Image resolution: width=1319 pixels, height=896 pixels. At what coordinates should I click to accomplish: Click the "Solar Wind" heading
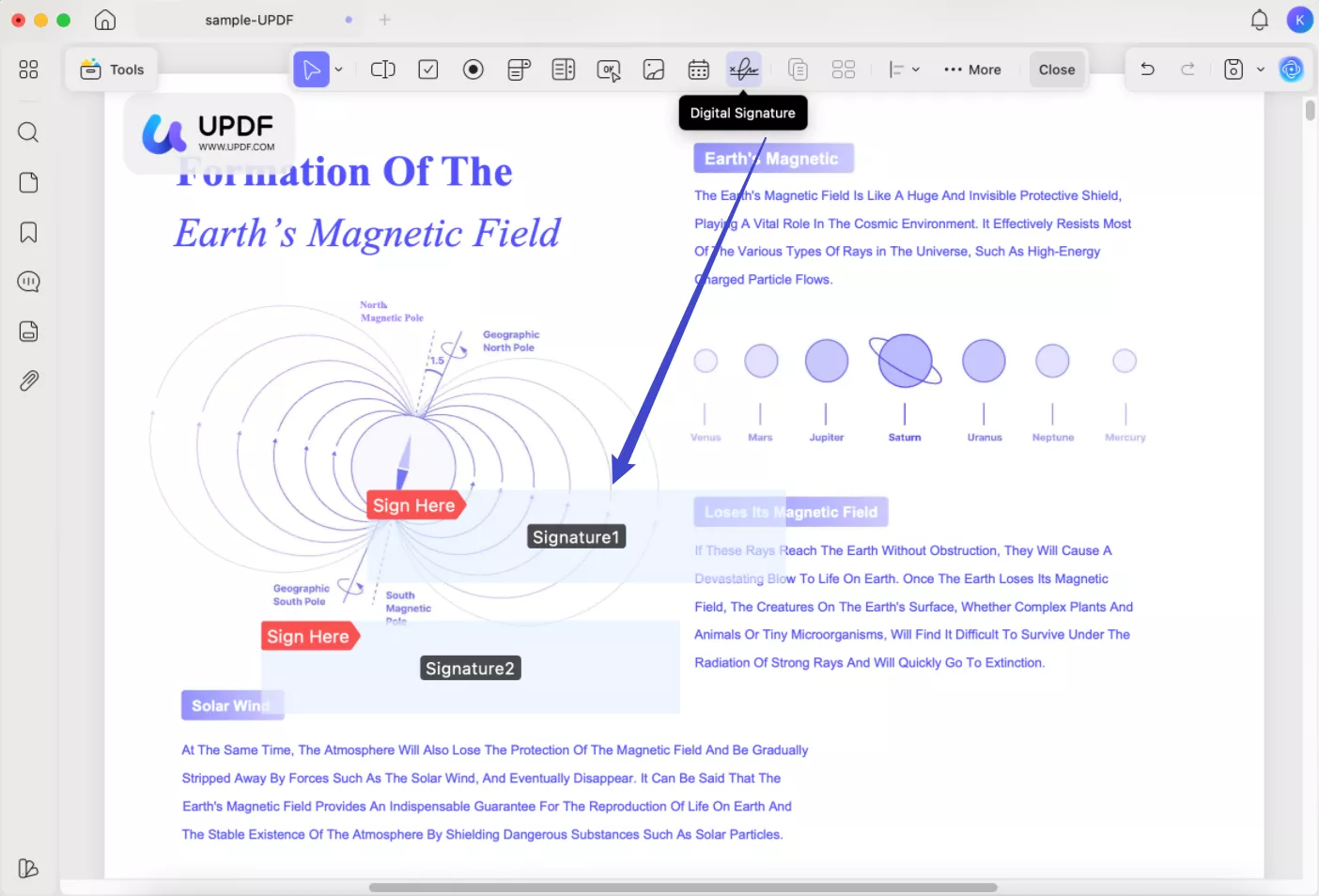point(232,705)
